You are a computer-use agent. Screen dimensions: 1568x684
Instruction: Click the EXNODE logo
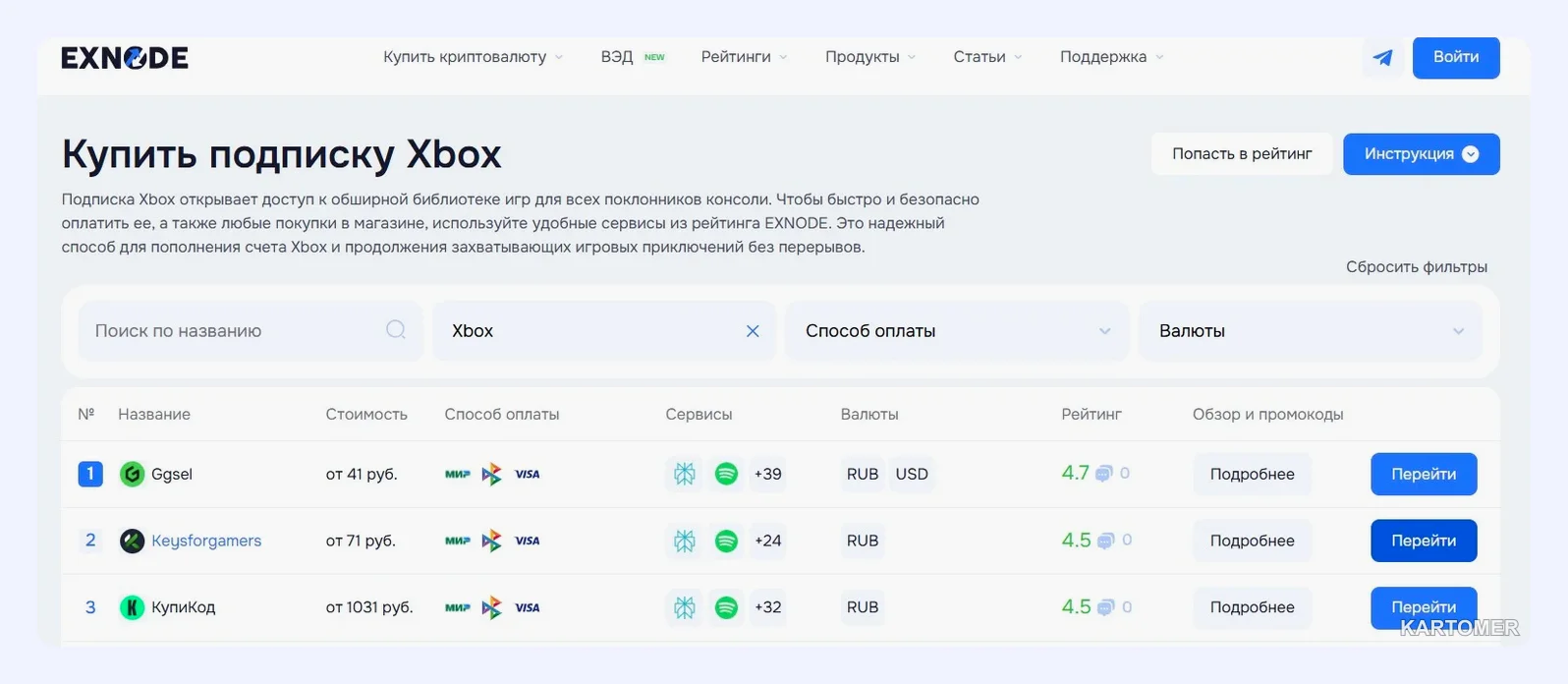[x=125, y=58]
